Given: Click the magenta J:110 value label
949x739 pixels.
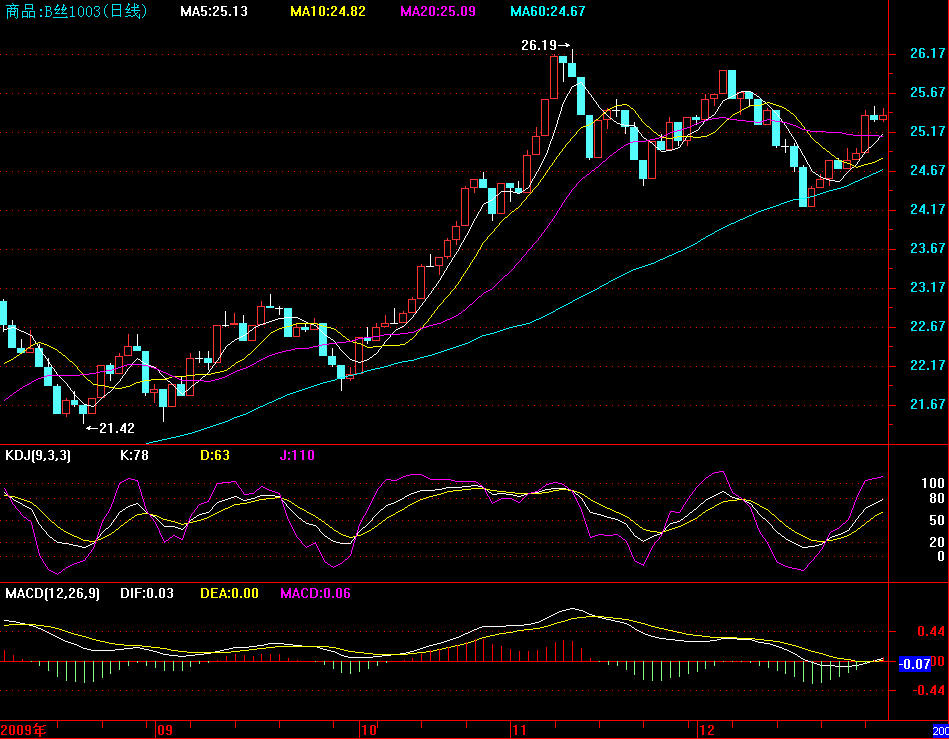Looking at the screenshot, I should click(x=296, y=456).
